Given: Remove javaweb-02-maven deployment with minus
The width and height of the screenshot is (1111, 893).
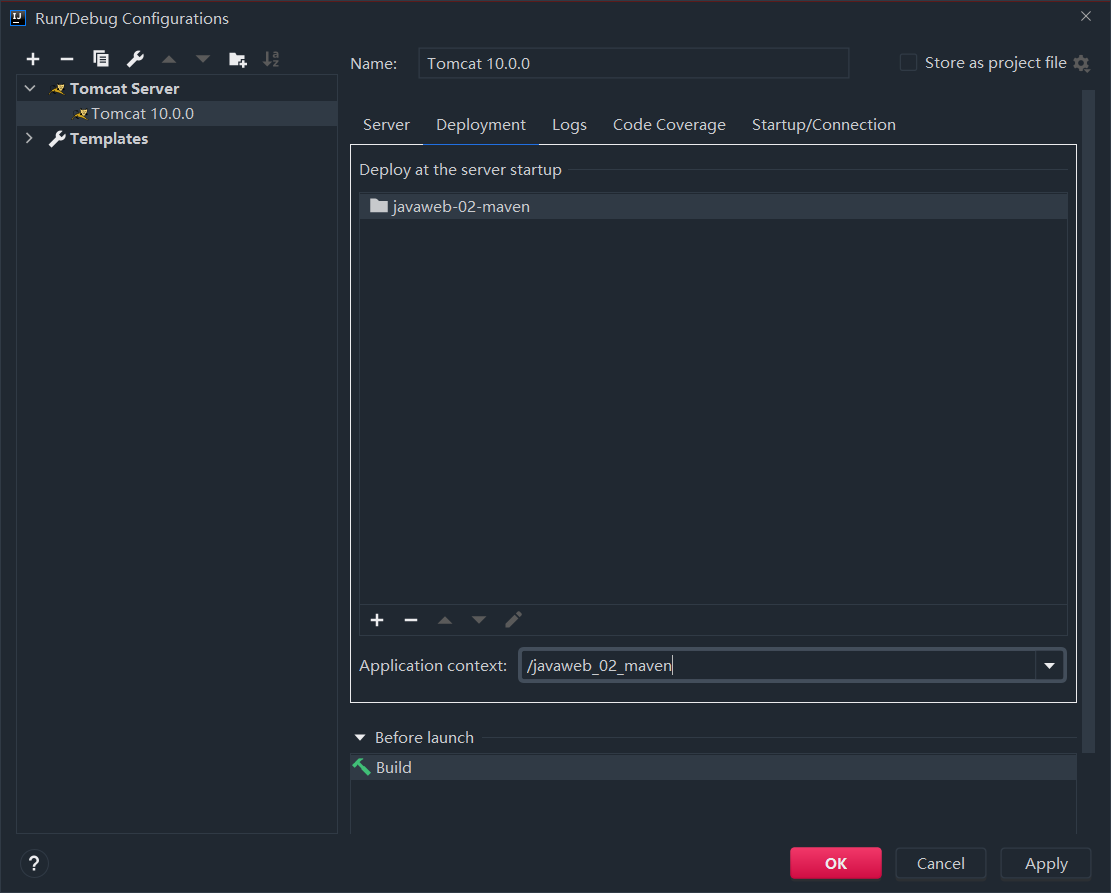Looking at the screenshot, I should point(411,620).
